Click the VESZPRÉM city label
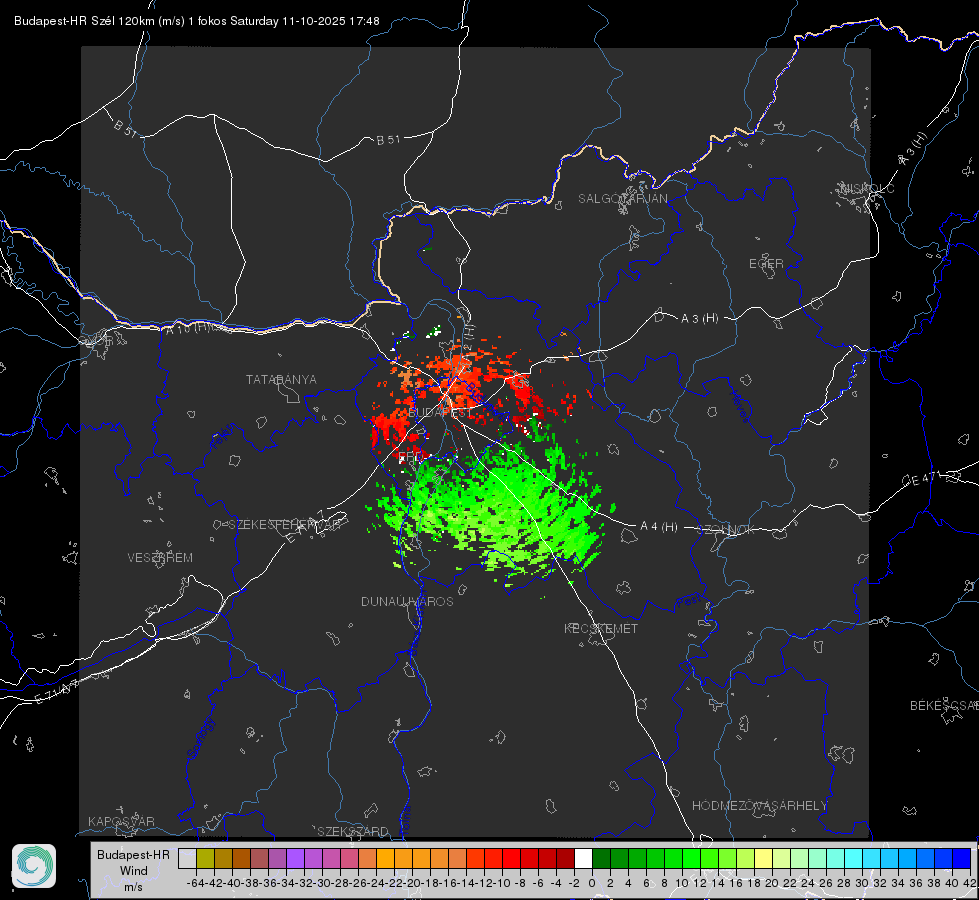The width and height of the screenshot is (979, 900). (x=160, y=557)
